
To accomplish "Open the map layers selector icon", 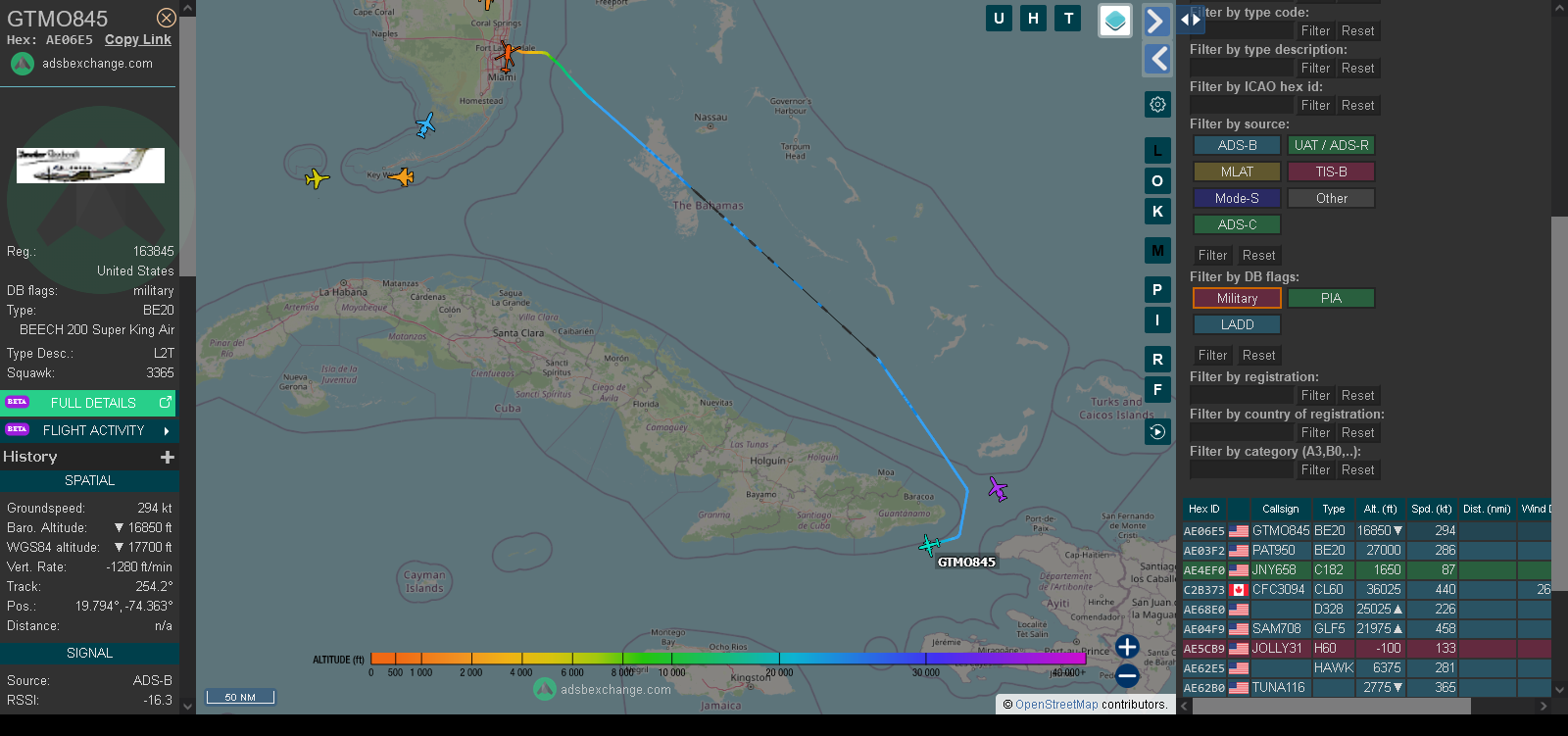I will coord(1115,21).
